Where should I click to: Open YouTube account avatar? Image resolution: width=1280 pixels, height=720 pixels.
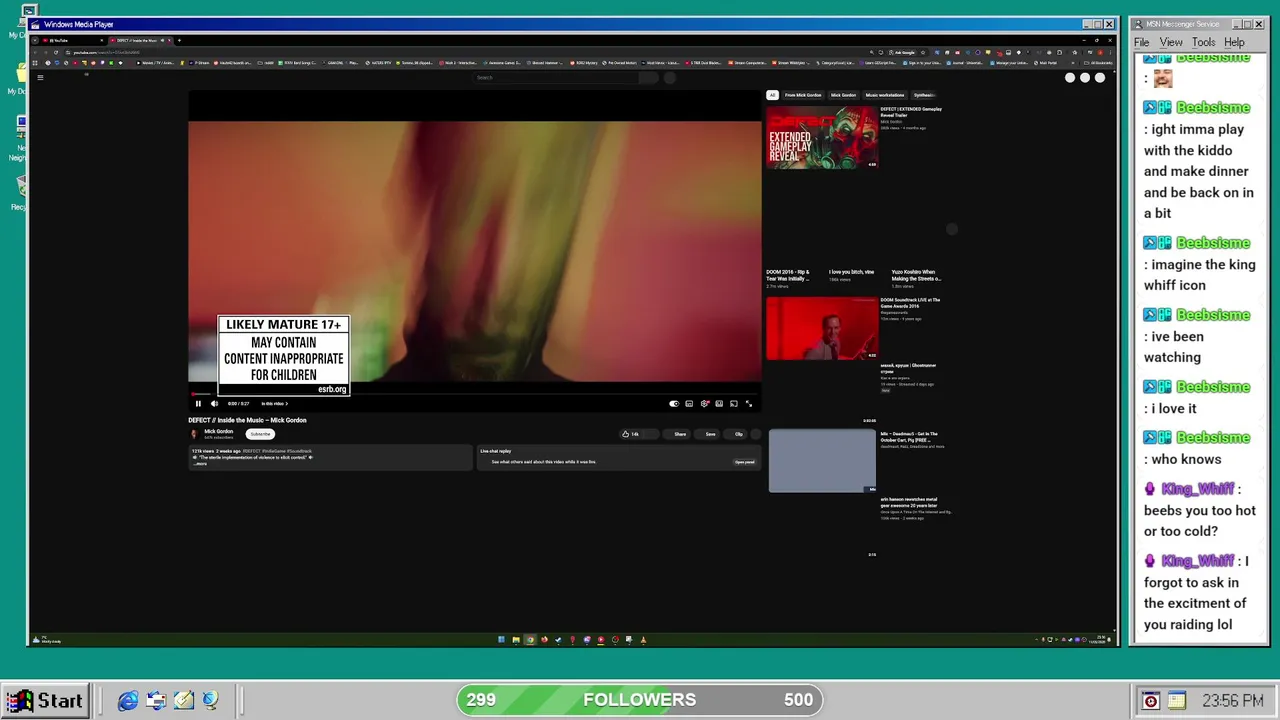pos(1100,77)
